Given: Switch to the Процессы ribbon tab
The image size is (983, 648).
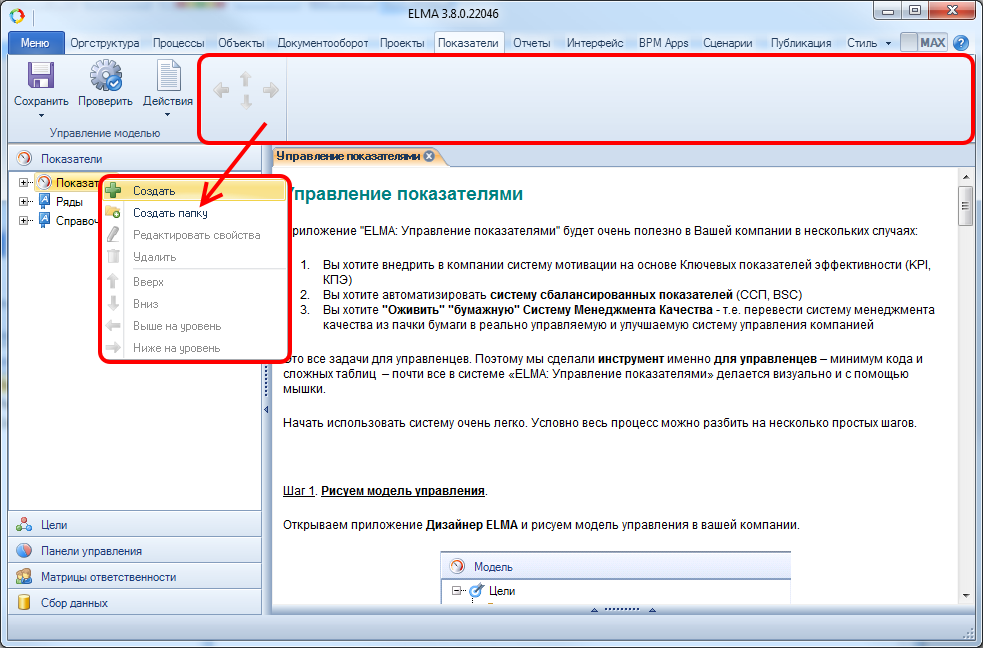Looking at the screenshot, I should [180, 43].
